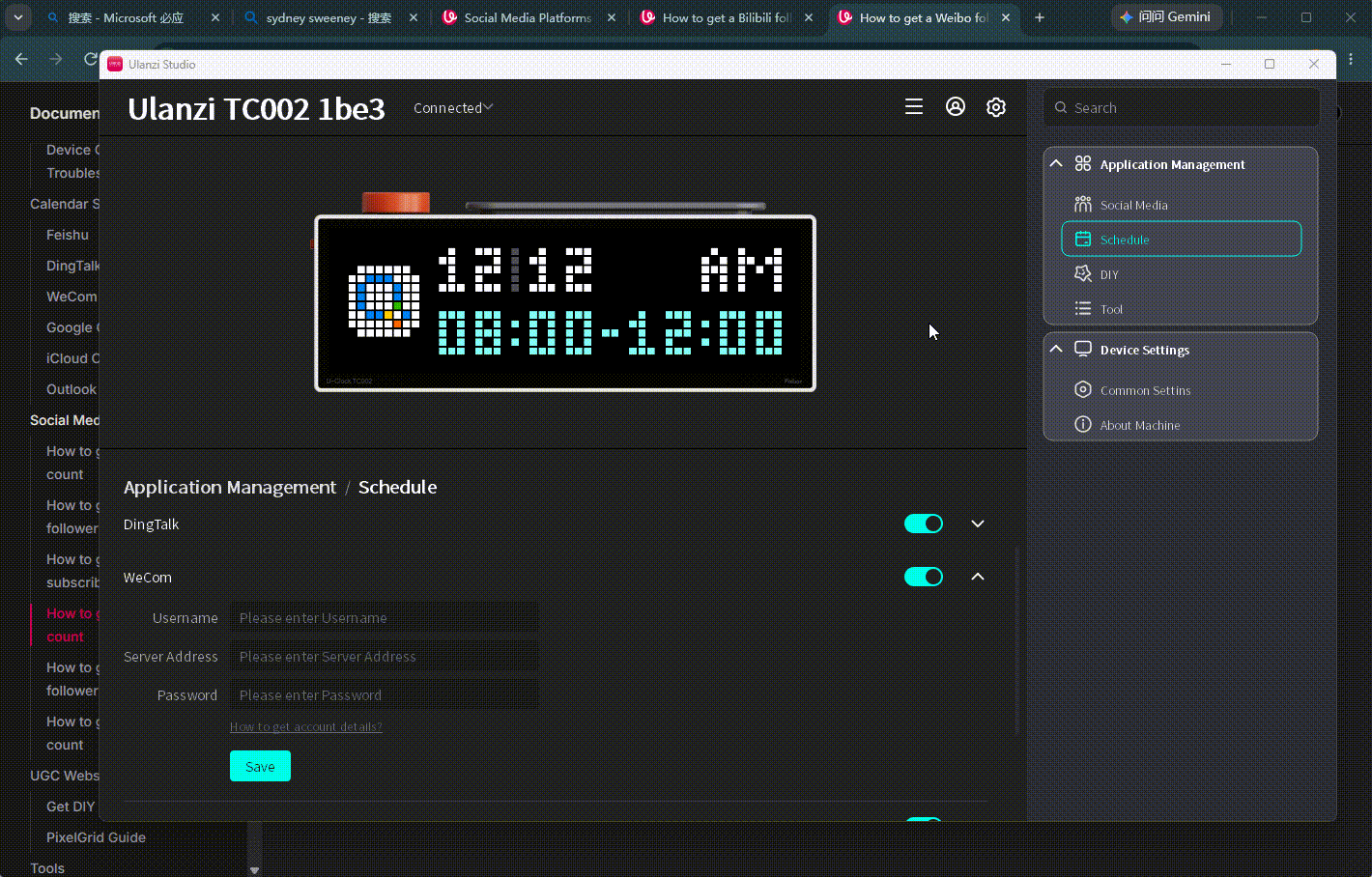Screen dimensions: 1372x877
Task: Toggle the WeCom switch off
Action: pyautogui.click(x=924, y=577)
